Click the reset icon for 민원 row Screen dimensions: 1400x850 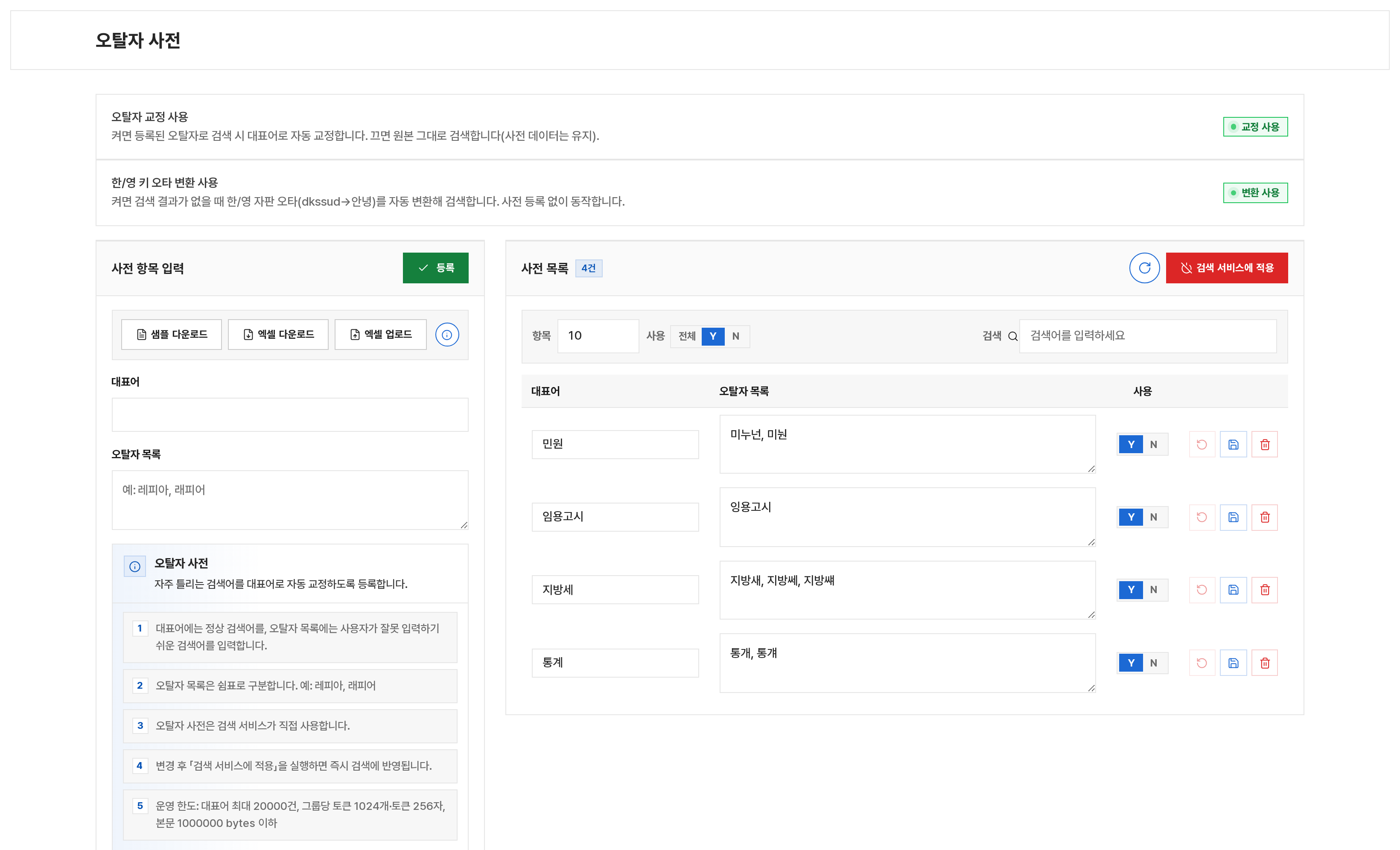click(1202, 444)
